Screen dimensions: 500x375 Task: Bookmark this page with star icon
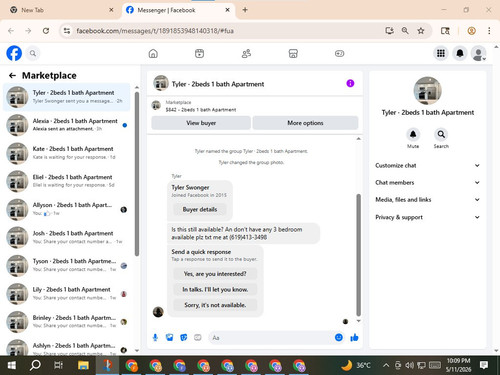click(421, 31)
